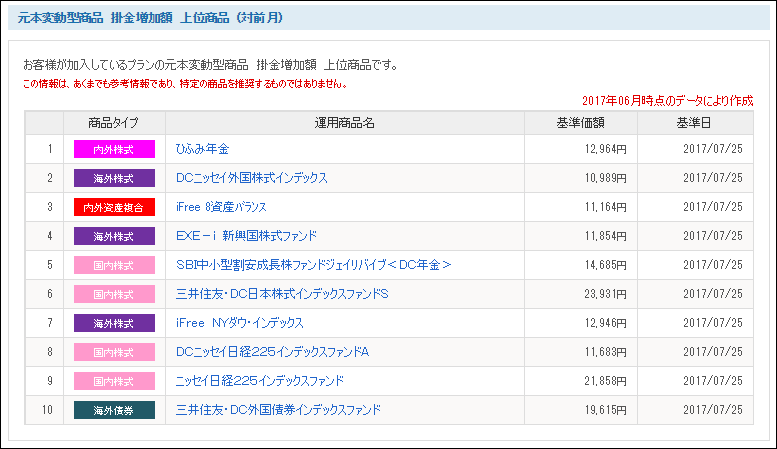Click the price 10,989円
Image resolution: width=777 pixels, height=449 pixels.
coord(606,178)
